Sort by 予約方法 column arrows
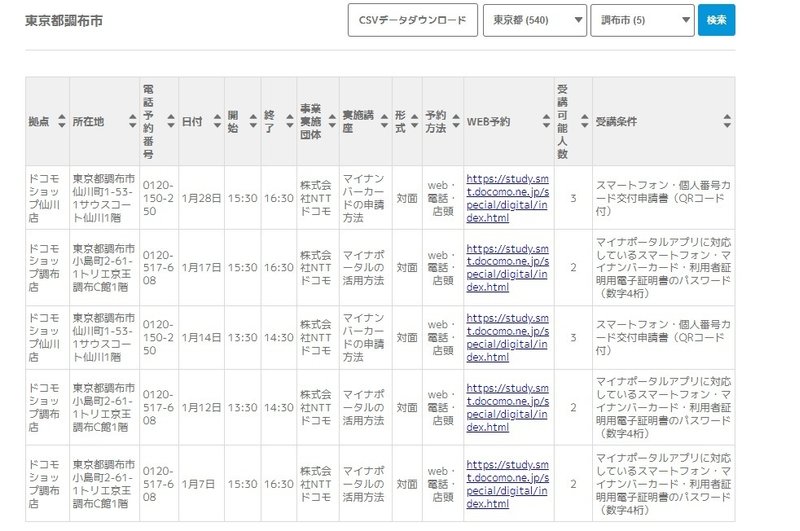Image resolution: width=800 pixels, height=531 pixels. point(456,121)
